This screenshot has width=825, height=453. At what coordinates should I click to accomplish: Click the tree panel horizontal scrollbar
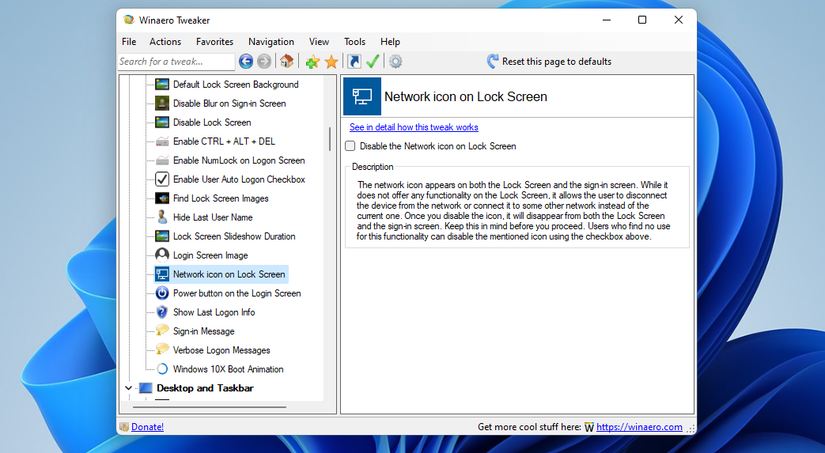209,407
